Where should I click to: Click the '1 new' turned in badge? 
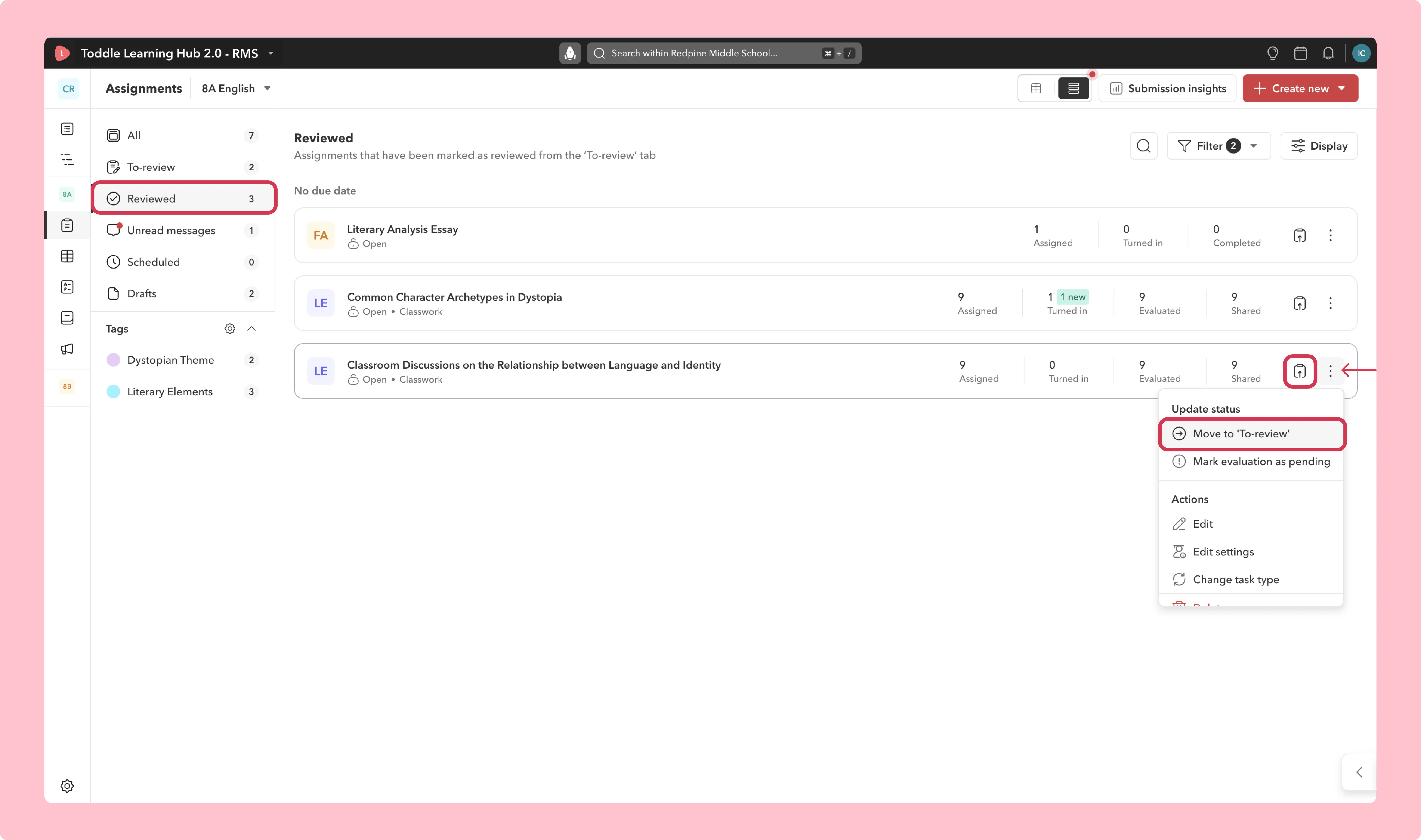[1072, 297]
